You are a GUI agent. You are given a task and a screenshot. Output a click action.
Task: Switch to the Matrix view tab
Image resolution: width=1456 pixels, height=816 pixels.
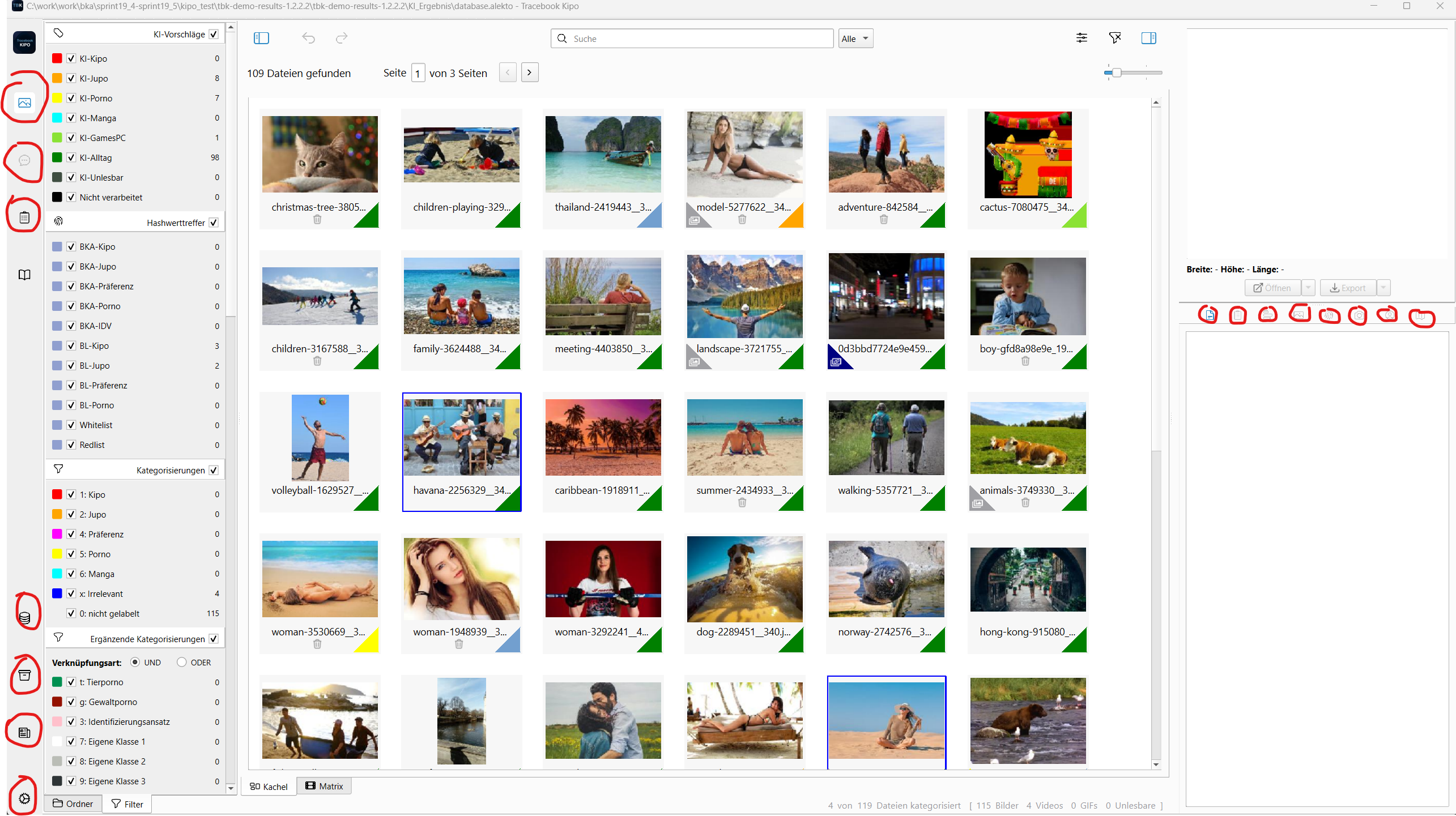click(324, 786)
